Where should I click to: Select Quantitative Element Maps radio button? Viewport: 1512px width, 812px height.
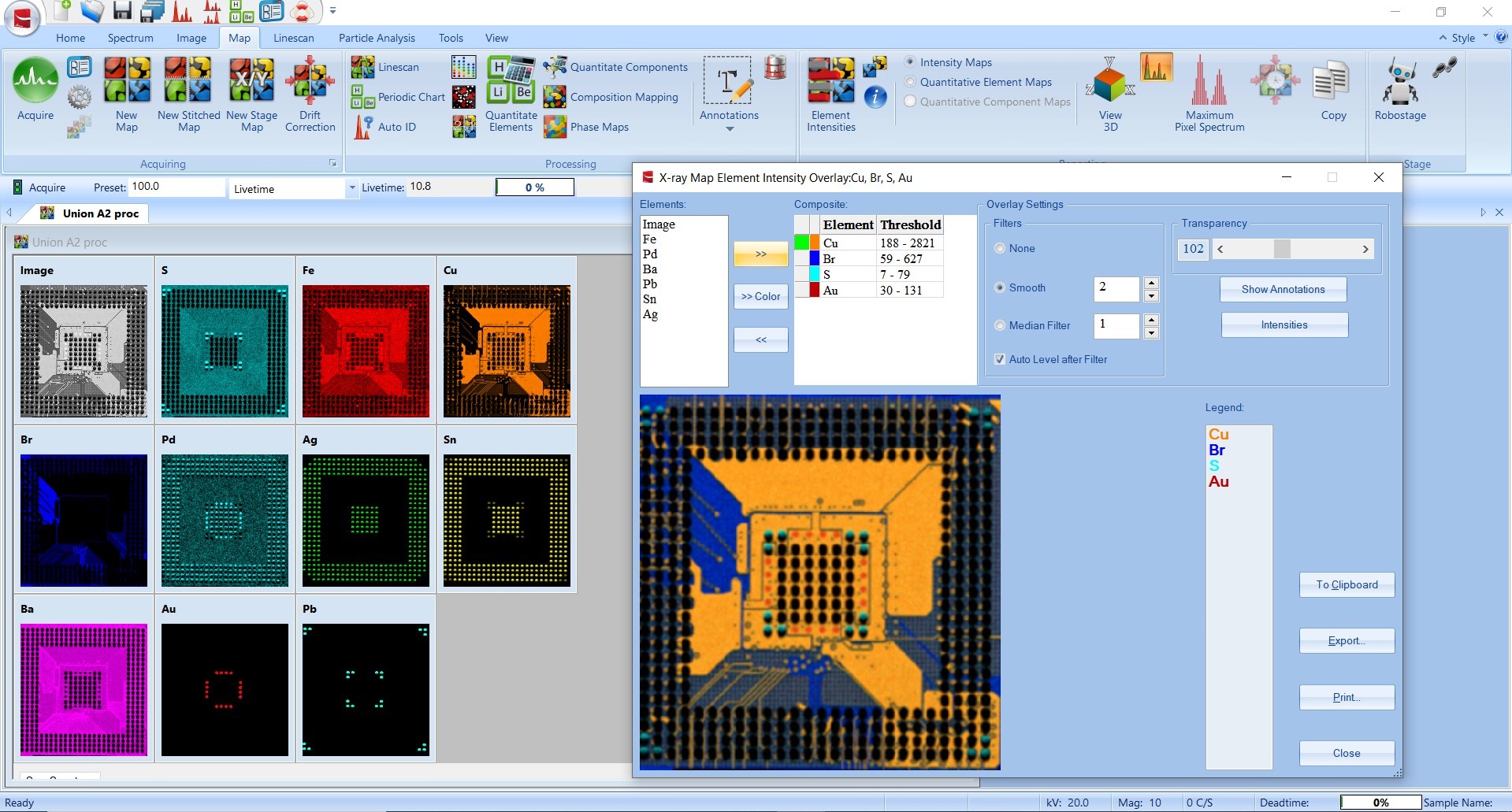click(910, 82)
